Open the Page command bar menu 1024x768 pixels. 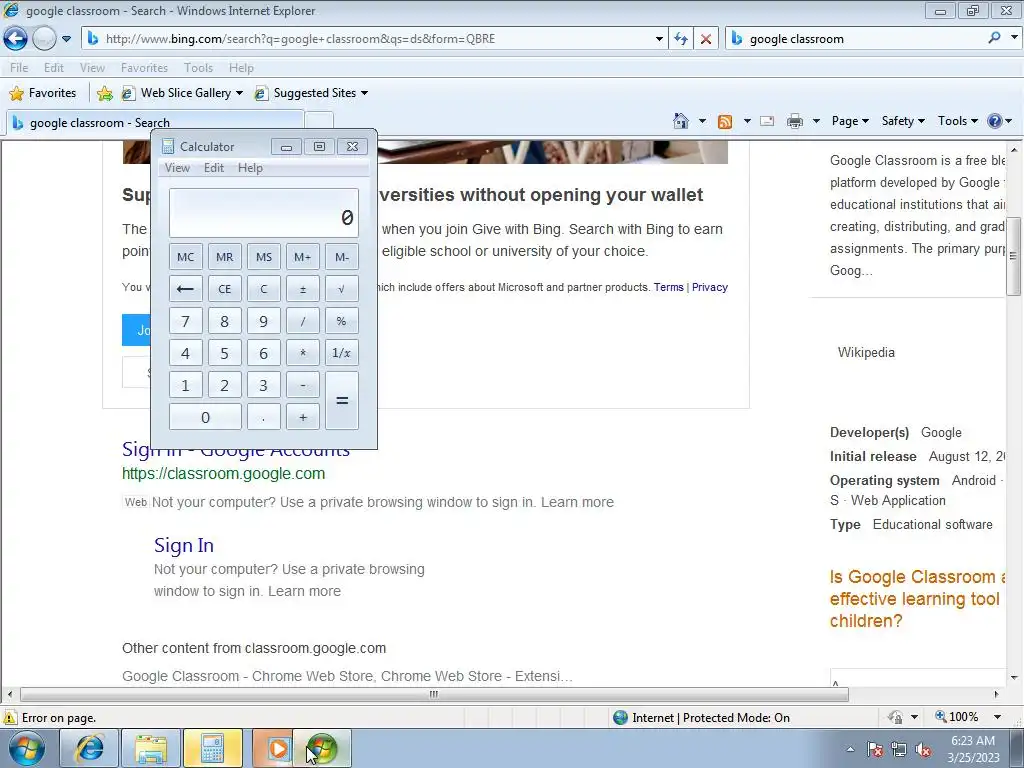(x=850, y=121)
